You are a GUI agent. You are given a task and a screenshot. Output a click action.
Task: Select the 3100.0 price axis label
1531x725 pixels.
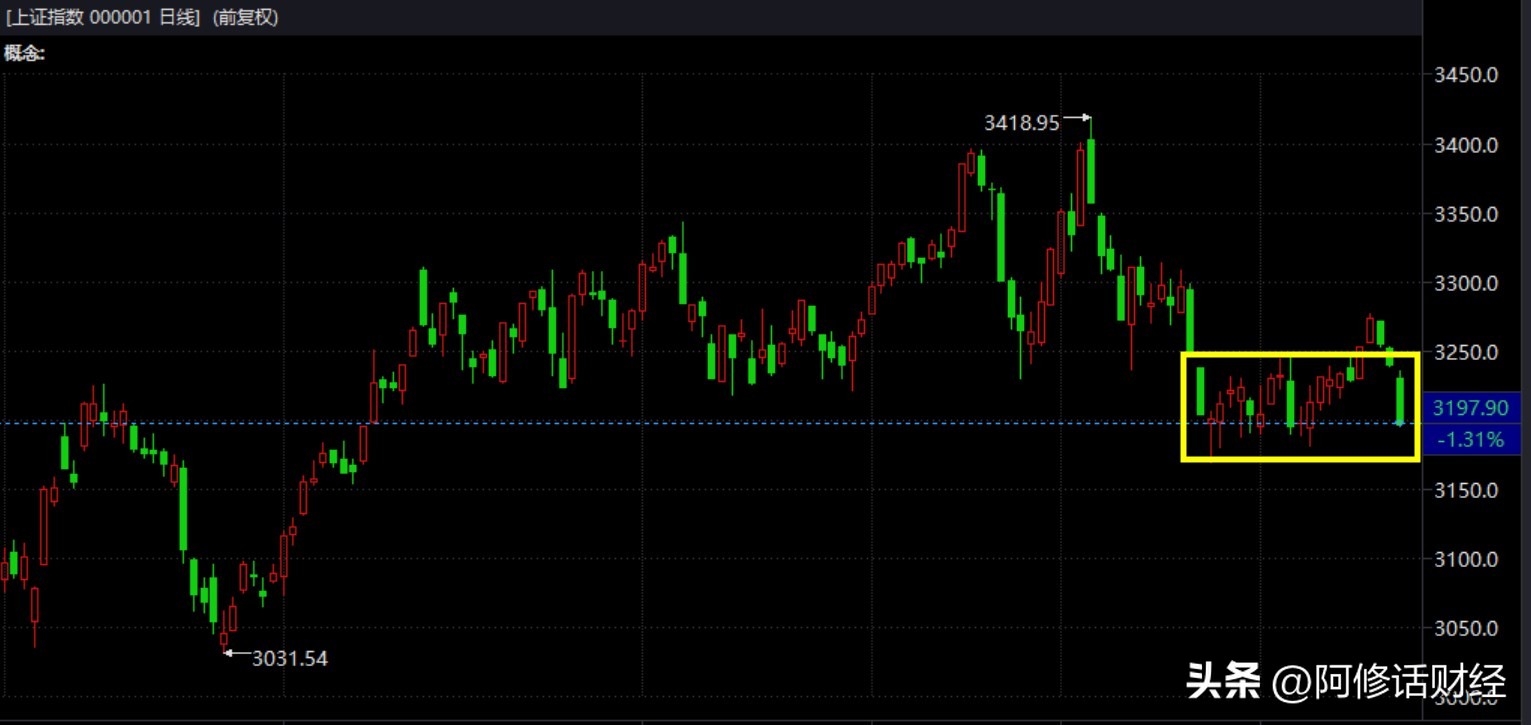(x=1465, y=559)
